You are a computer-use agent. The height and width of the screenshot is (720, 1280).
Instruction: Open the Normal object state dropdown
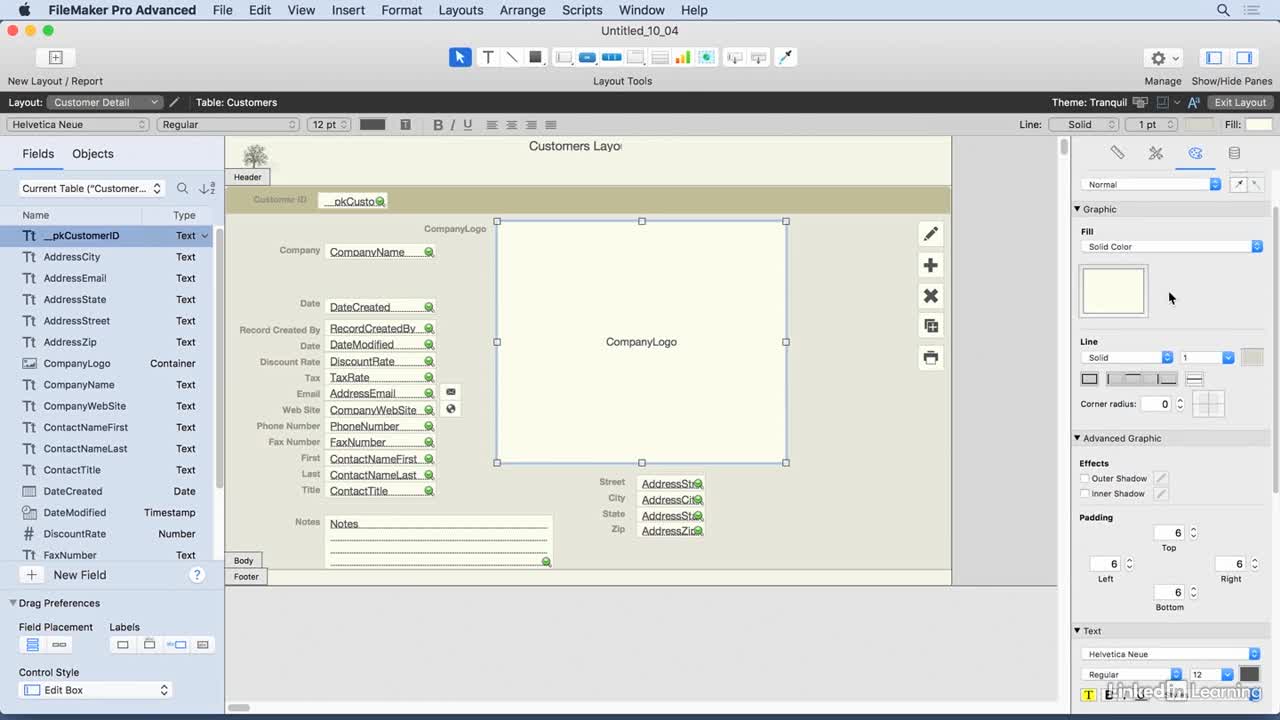[x=1151, y=184]
